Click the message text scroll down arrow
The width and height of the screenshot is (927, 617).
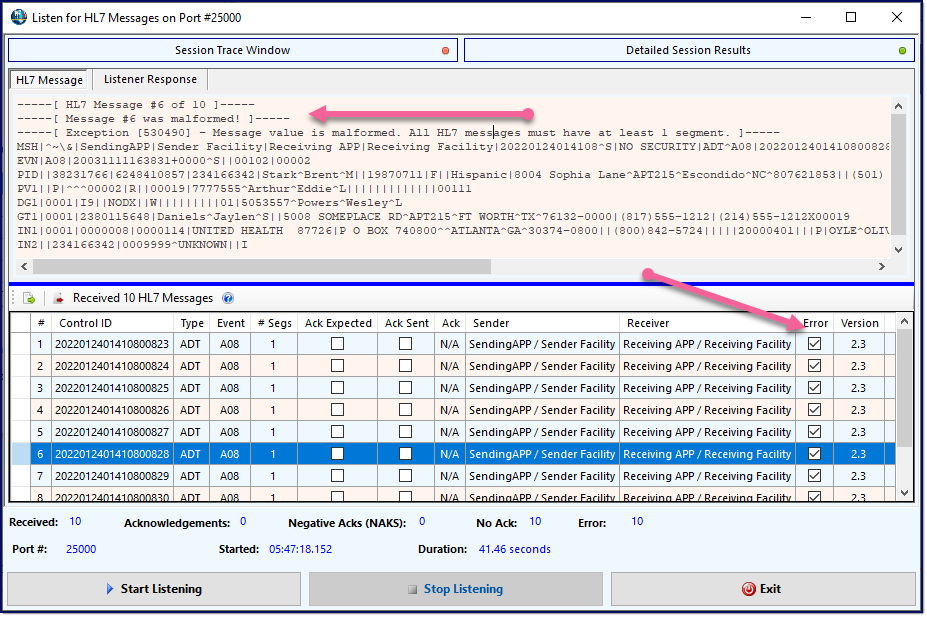(898, 249)
